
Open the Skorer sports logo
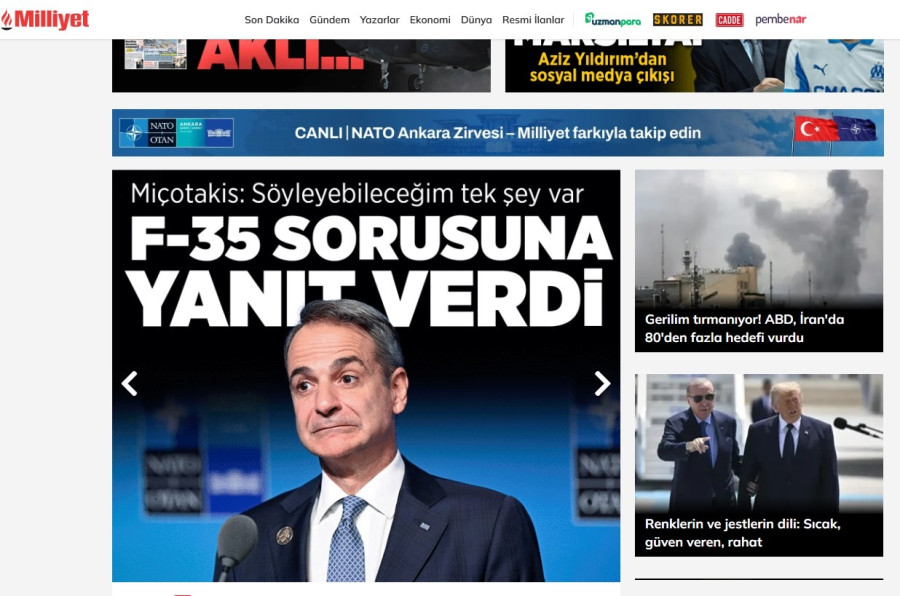click(x=678, y=20)
